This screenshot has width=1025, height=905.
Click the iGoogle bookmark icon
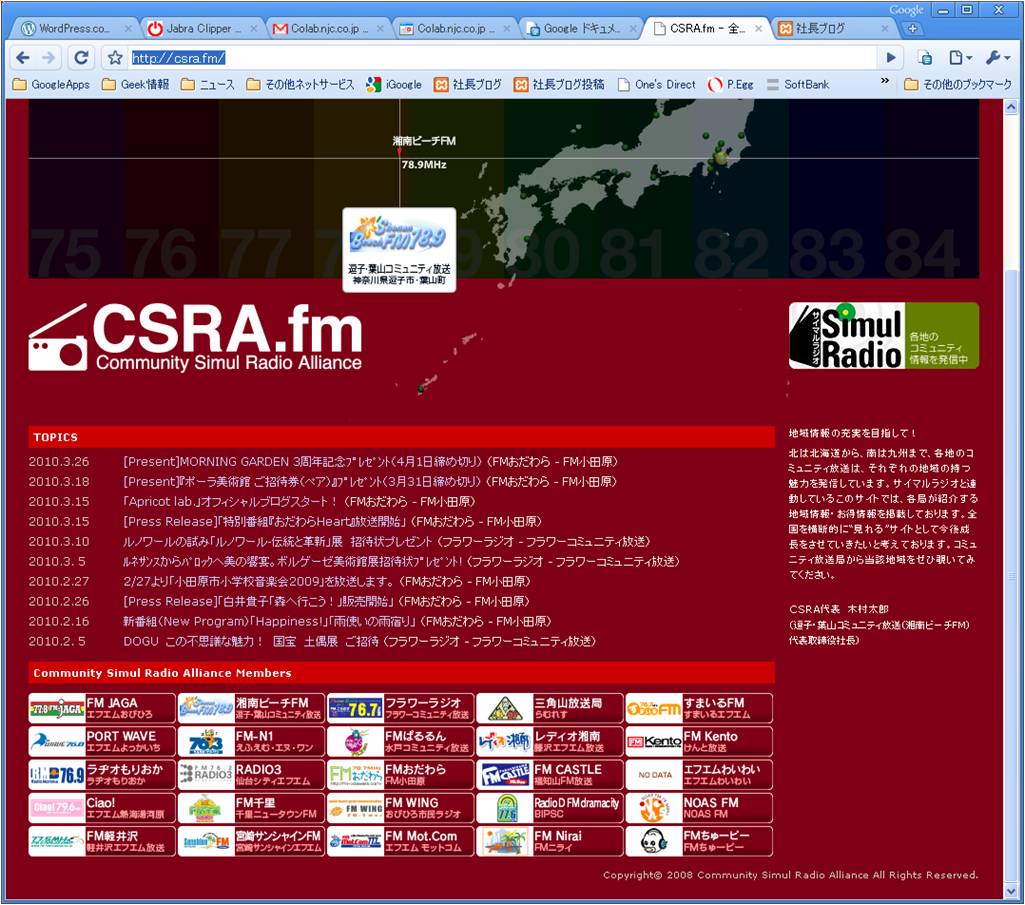pyautogui.click(x=374, y=85)
